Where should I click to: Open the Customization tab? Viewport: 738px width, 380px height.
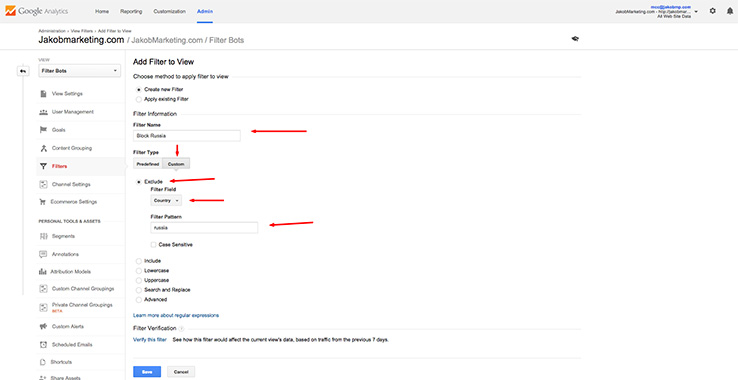[x=169, y=11]
